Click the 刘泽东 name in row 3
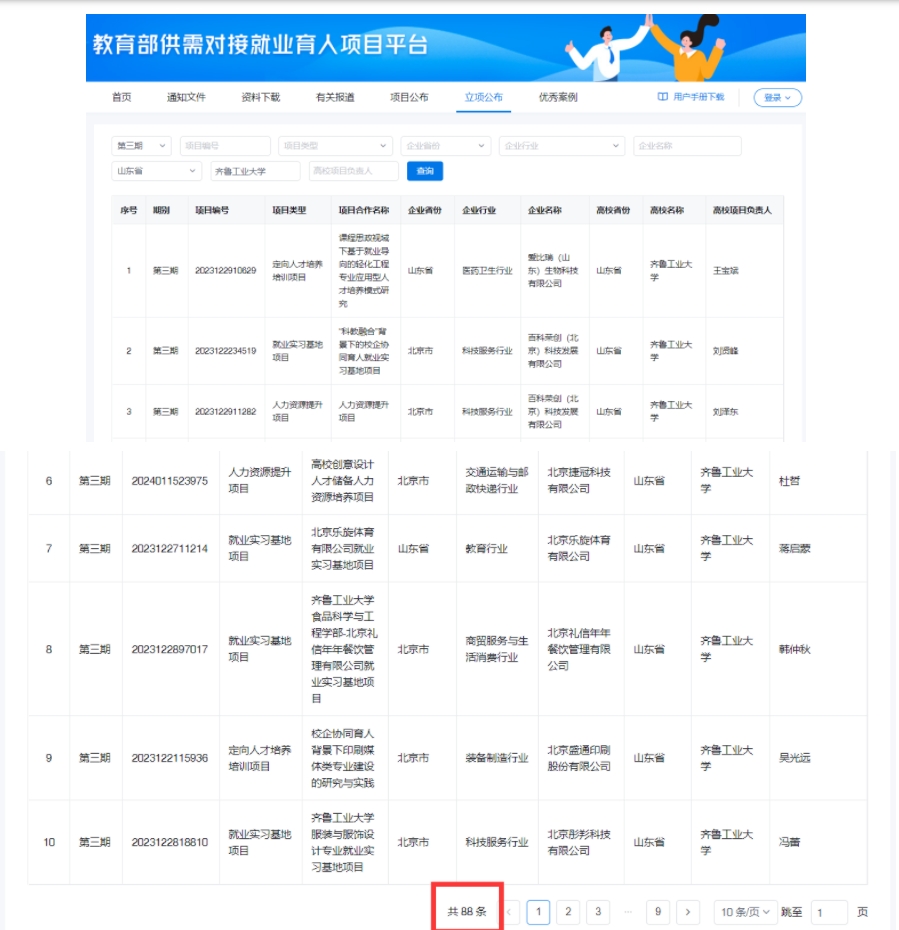 point(725,412)
